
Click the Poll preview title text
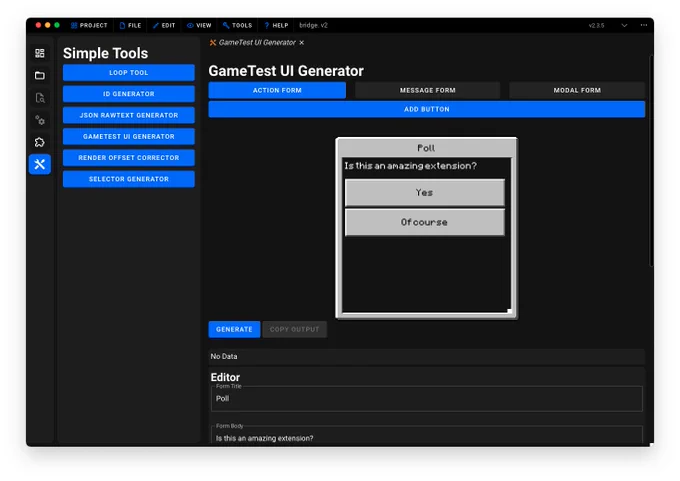[426, 148]
